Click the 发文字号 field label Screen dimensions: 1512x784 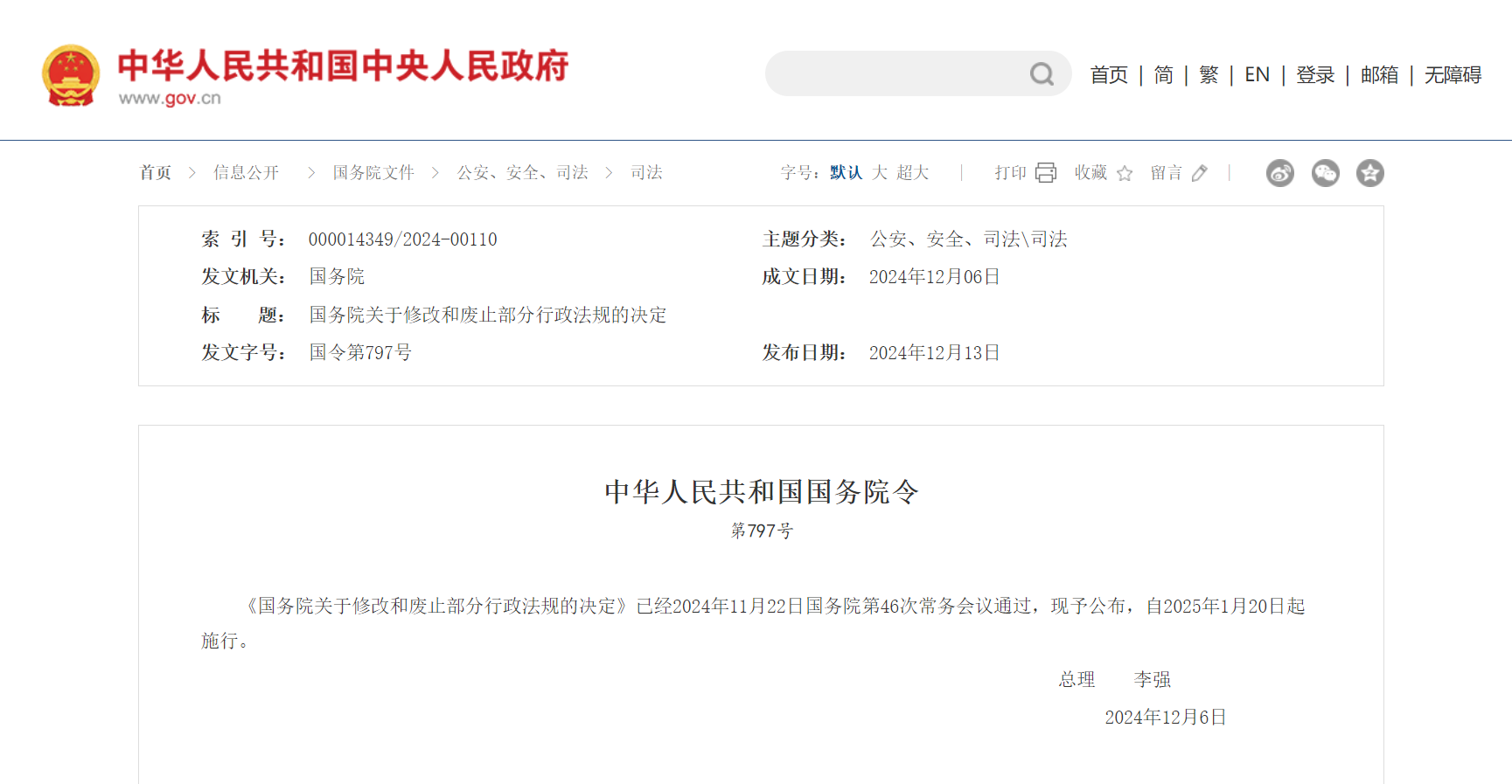coord(243,353)
